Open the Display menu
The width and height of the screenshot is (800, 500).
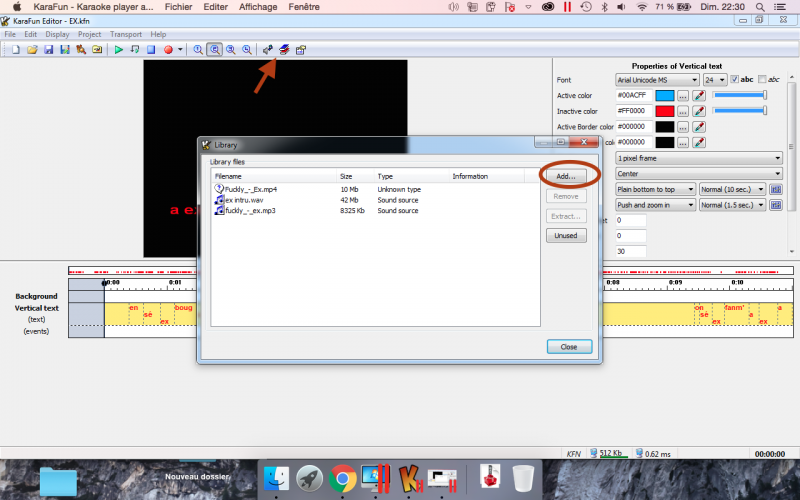coord(57,34)
